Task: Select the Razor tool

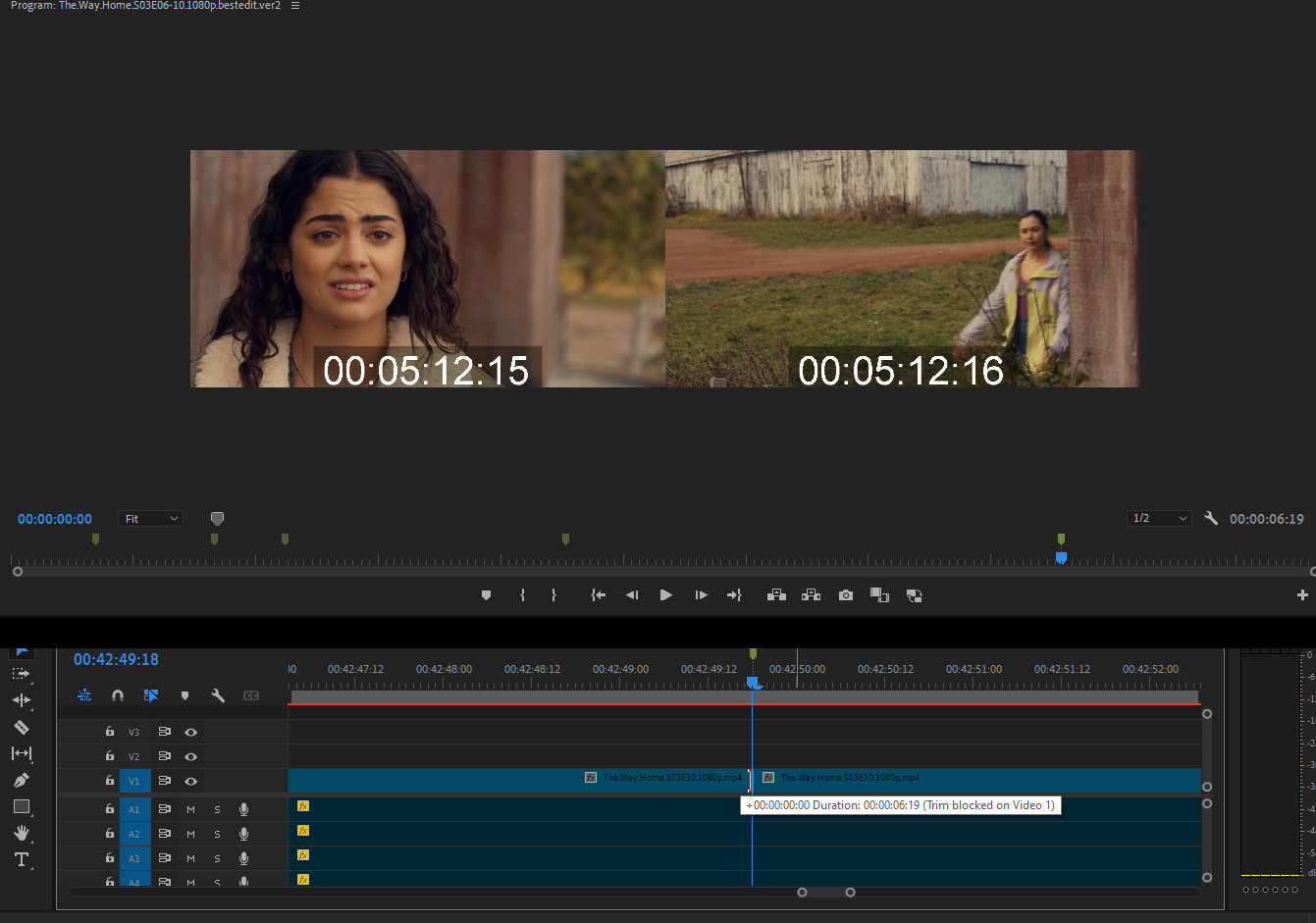Action: [21, 727]
